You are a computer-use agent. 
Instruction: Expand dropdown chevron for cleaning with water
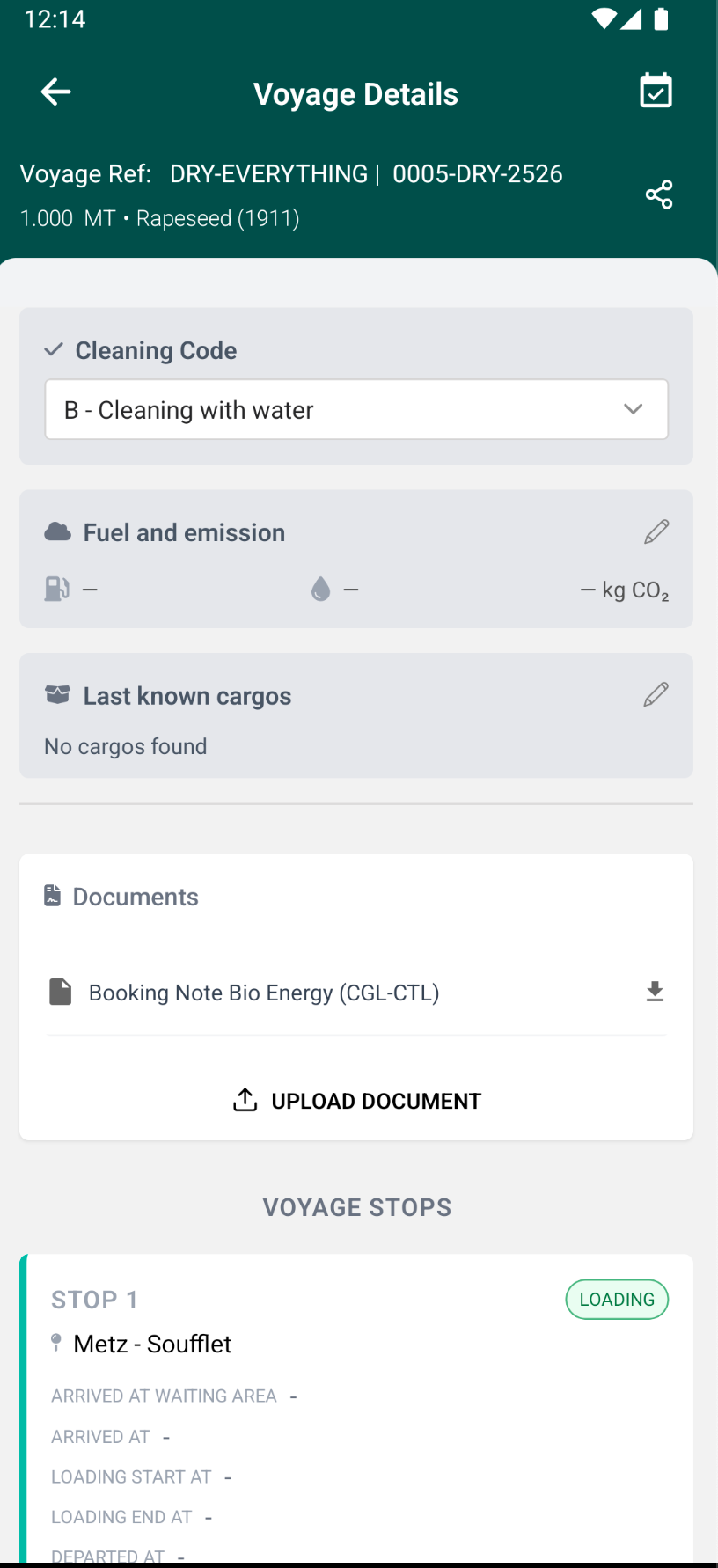[x=633, y=409]
